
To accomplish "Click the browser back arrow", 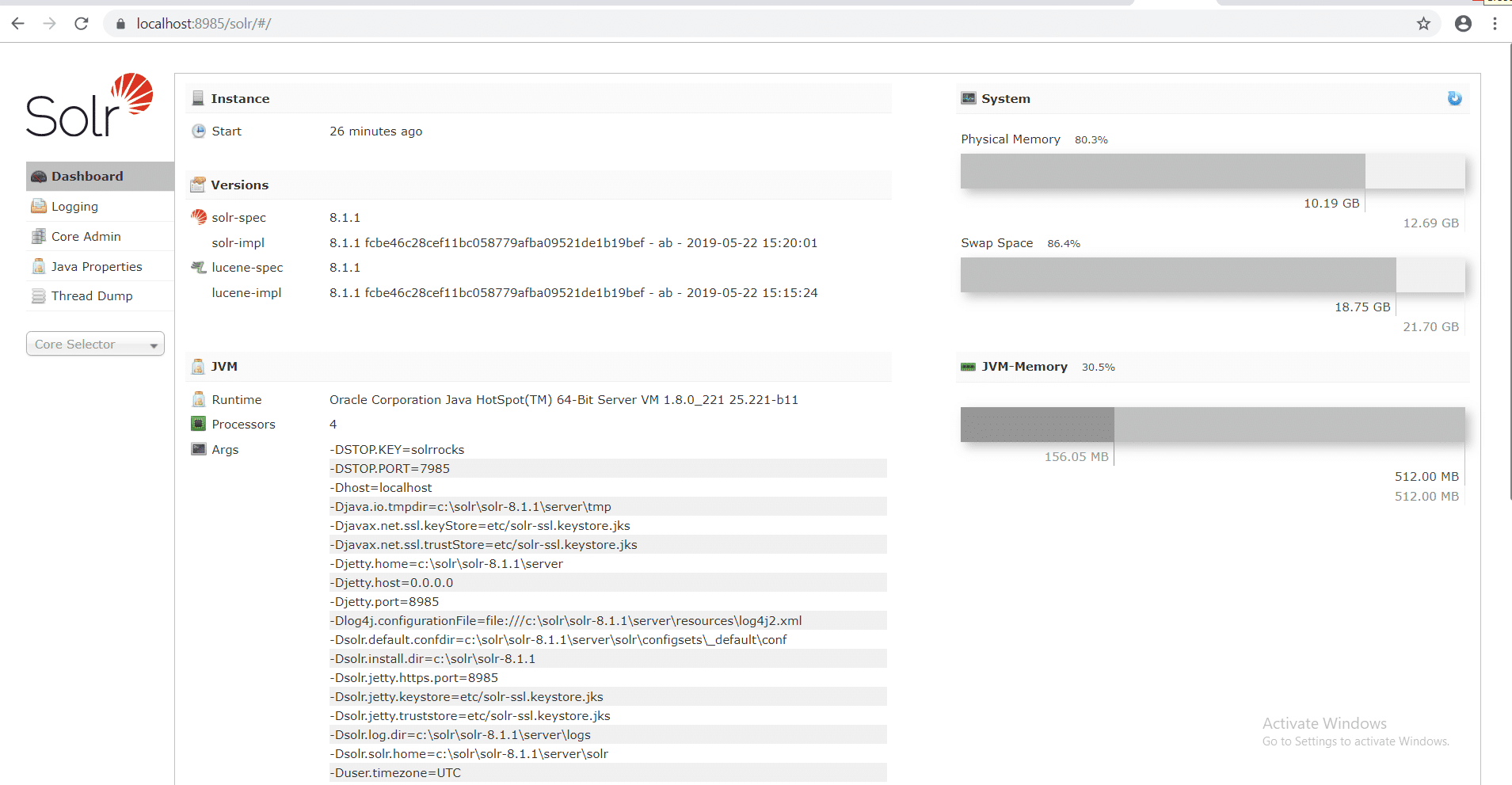I will pyautogui.click(x=18, y=24).
